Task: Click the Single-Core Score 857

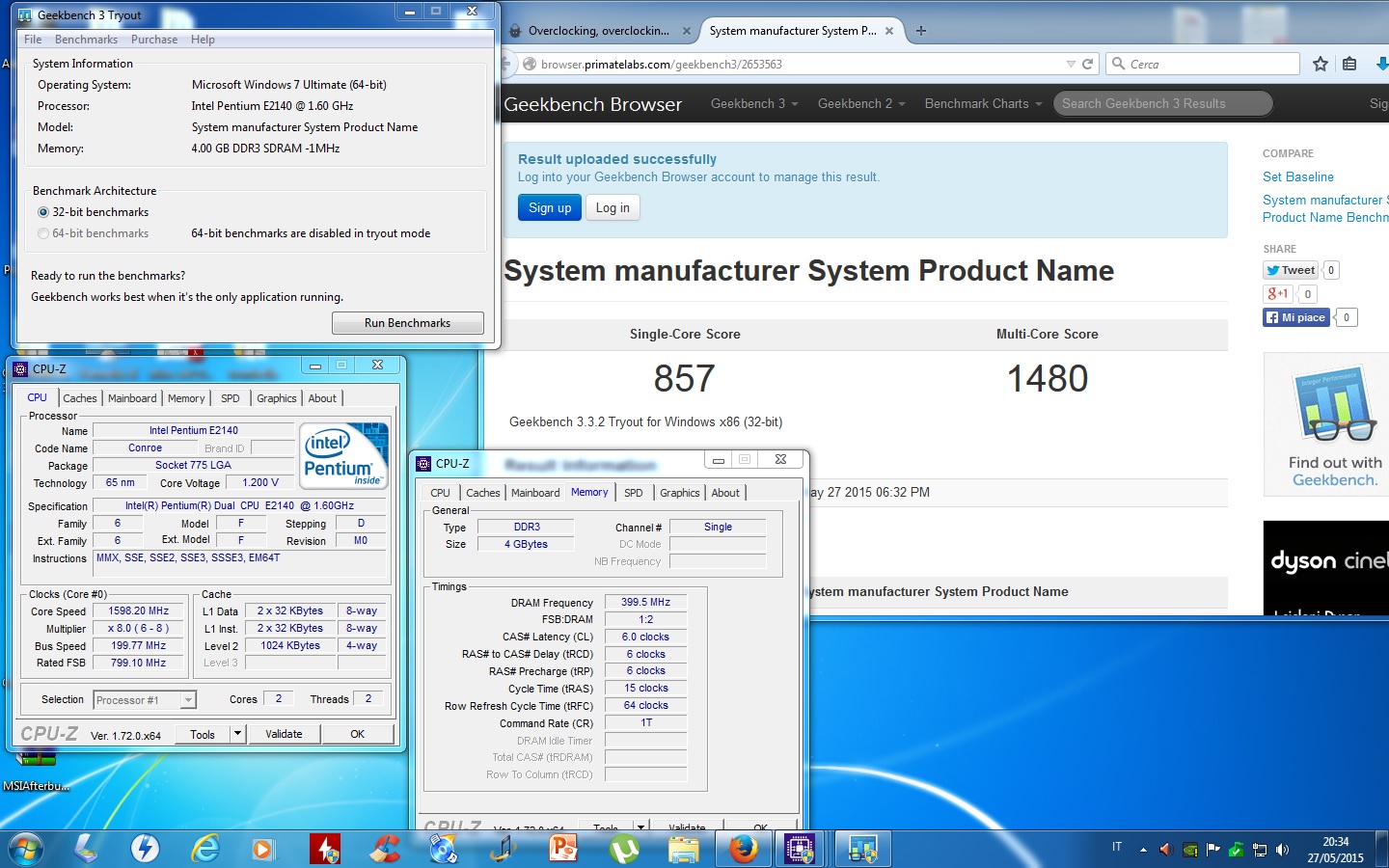Action: click(685, 378)
